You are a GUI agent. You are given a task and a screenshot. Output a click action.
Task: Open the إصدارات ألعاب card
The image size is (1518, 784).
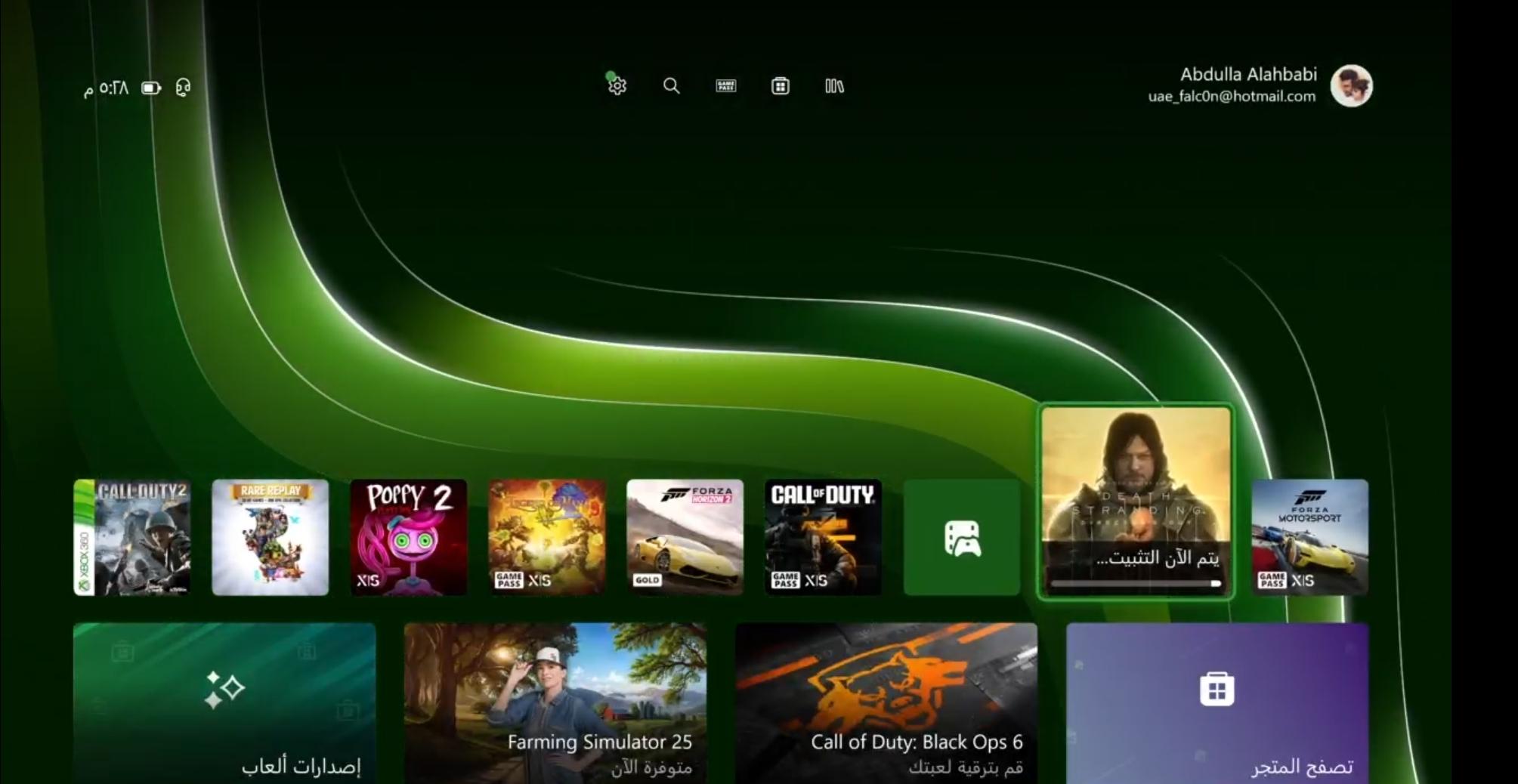pyautogui.click(x=224, y=703)
